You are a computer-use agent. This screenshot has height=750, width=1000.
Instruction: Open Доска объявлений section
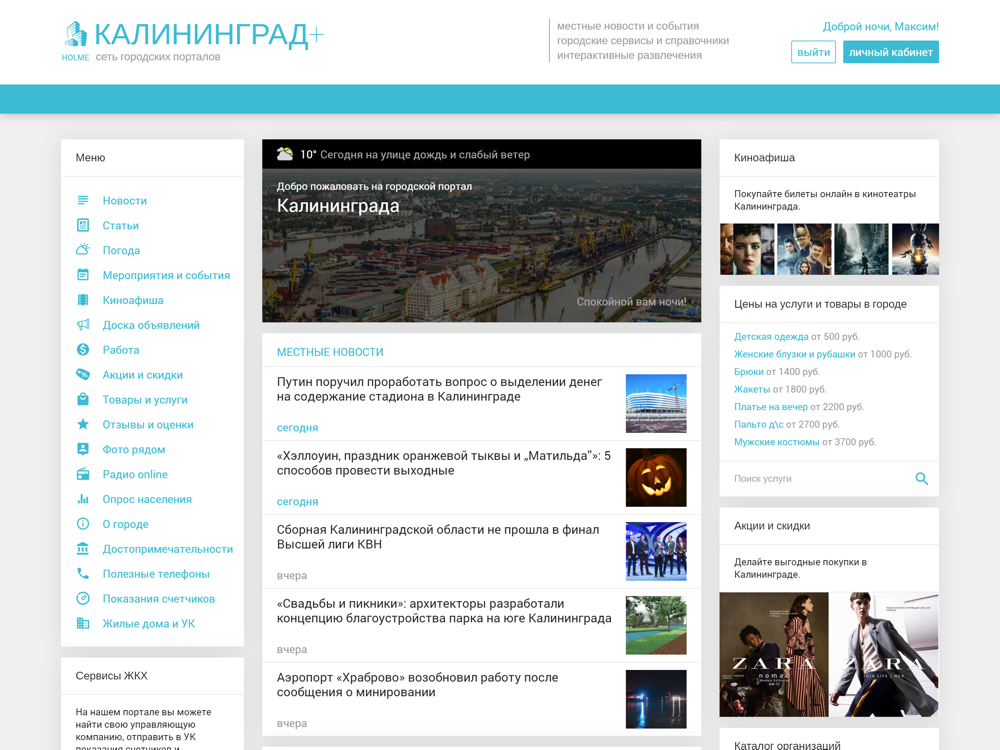pos(151,325)
